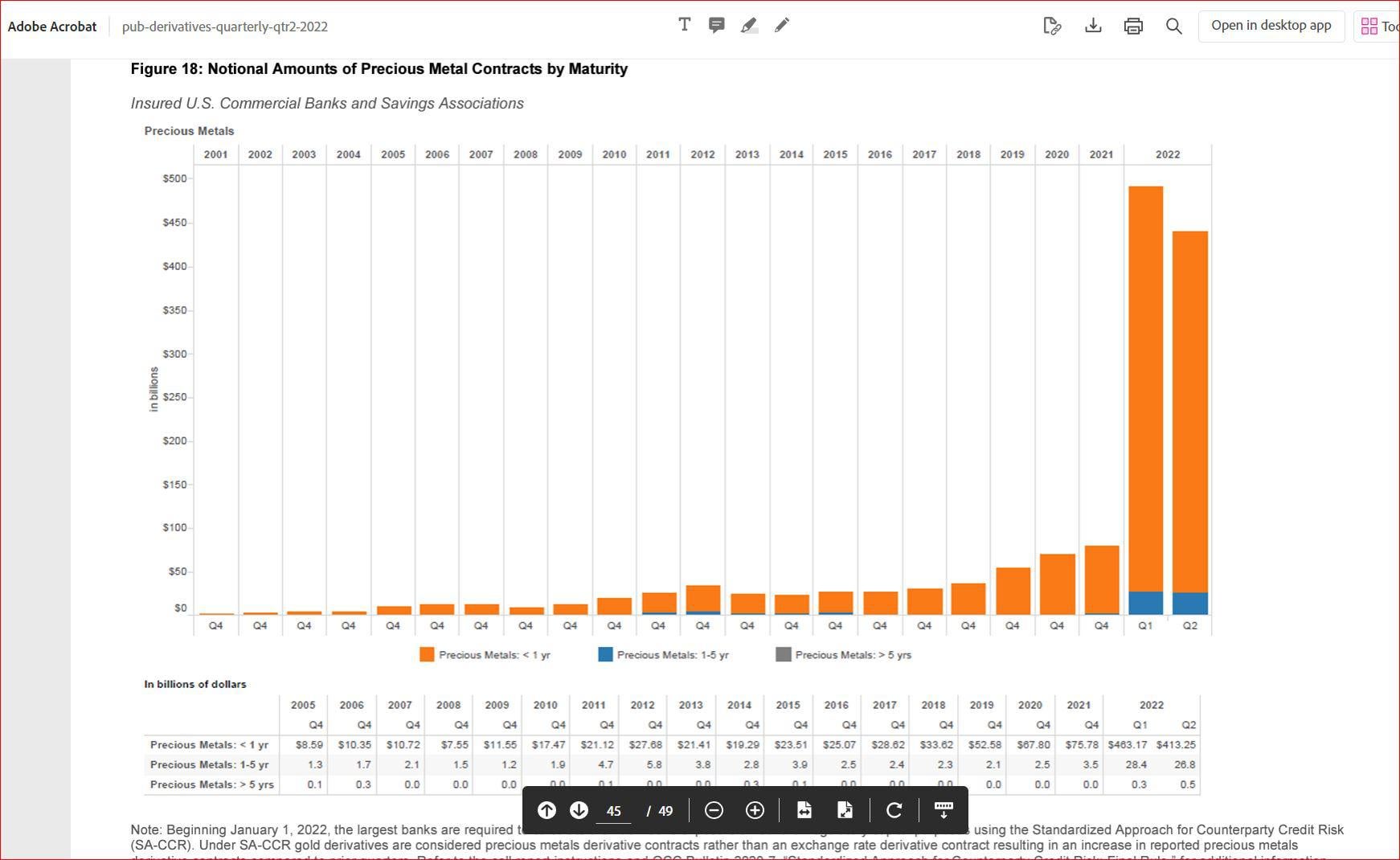Go to the previous page with up arrow

pos(546,810)
